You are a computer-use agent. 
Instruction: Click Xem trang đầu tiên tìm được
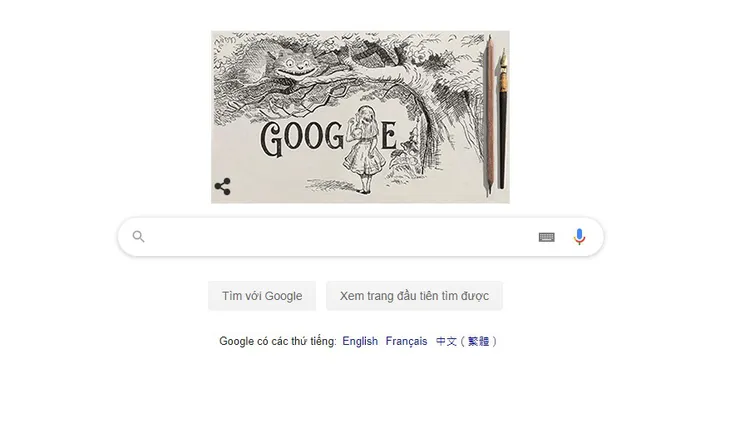pos(414,296)
